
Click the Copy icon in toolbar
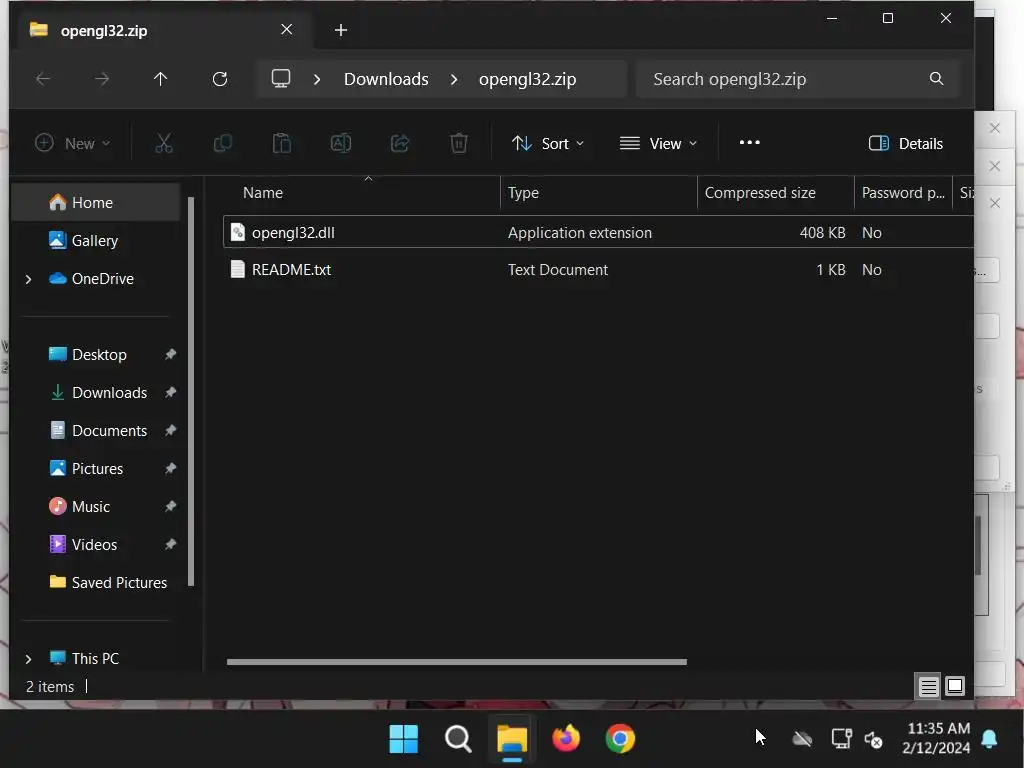pos(223,143)
